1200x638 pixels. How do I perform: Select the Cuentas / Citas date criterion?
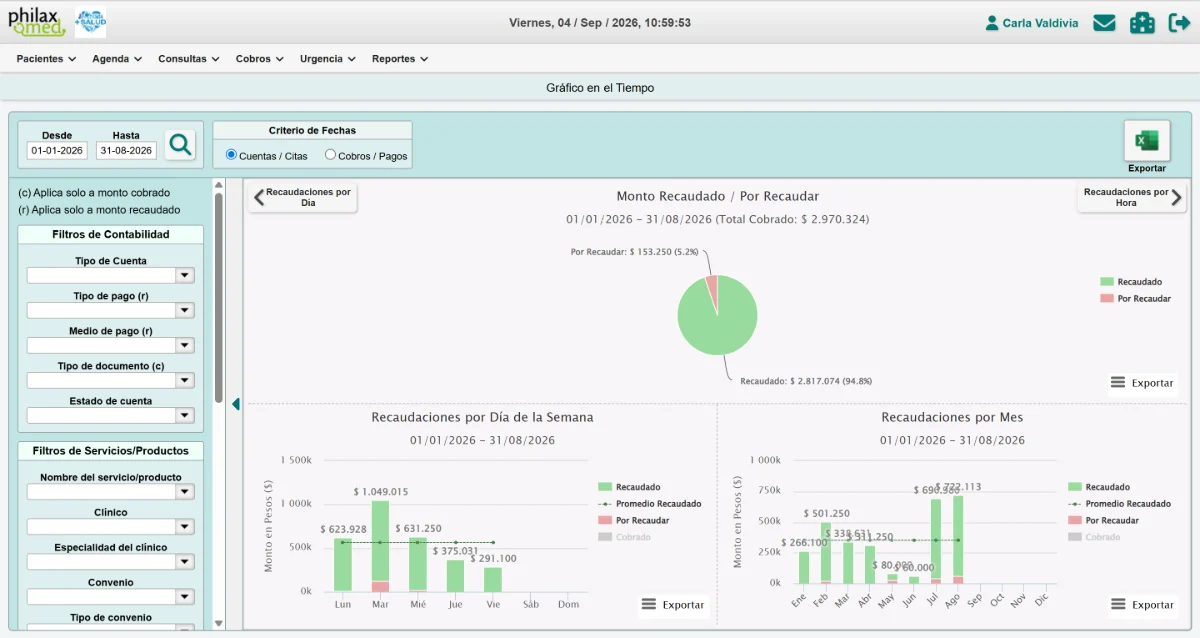pyautogui.click(x=231, y=155)
